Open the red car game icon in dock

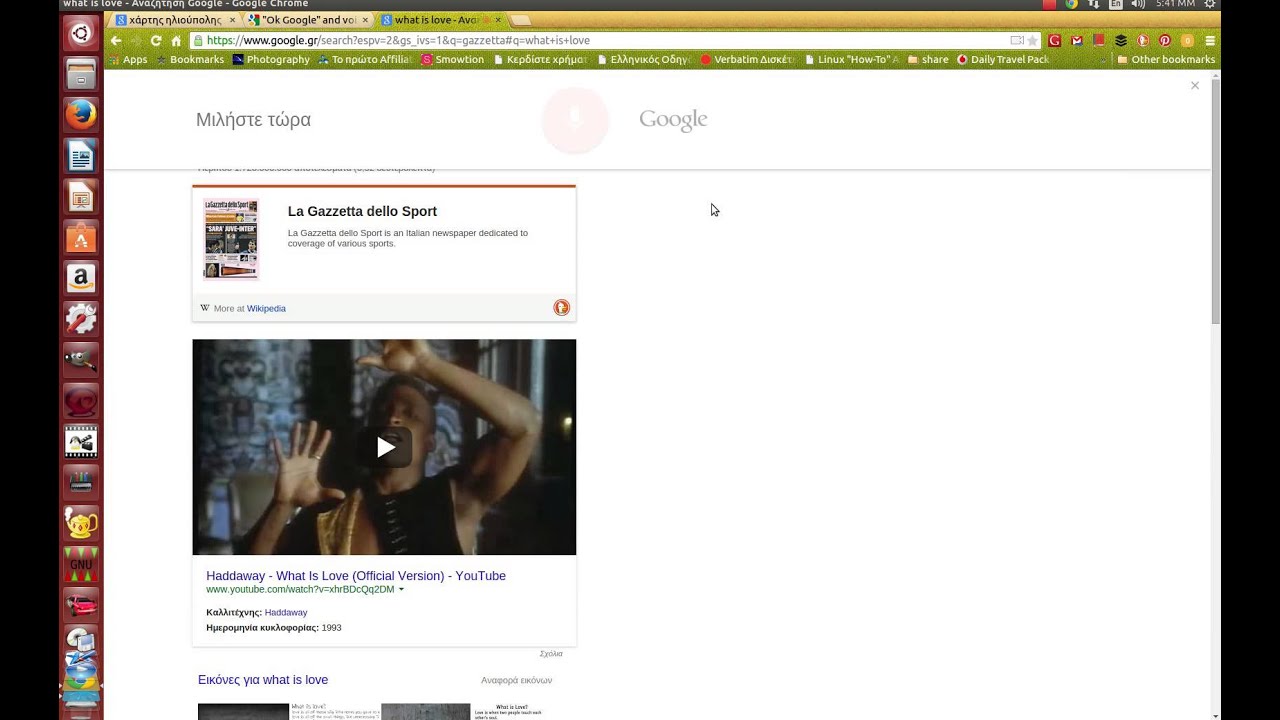[x=81, y=605]
